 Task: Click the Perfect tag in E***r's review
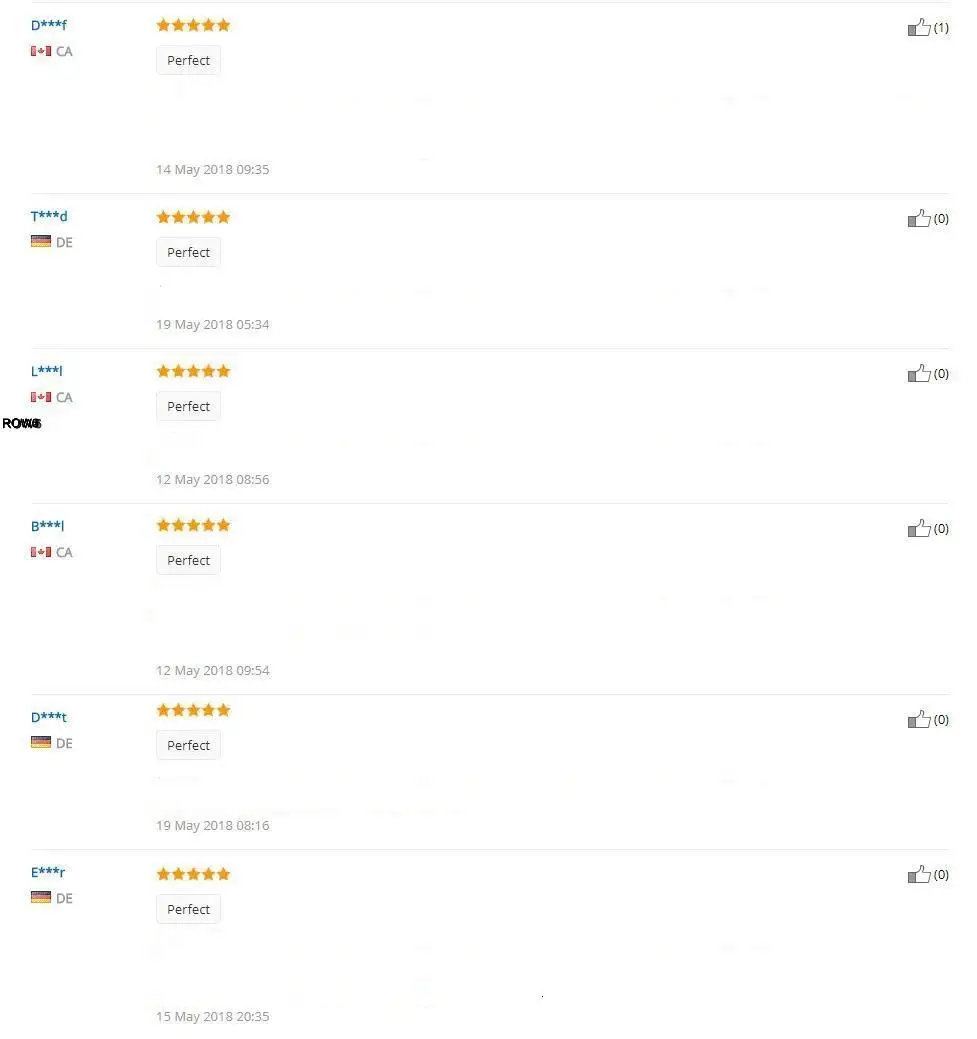pyautogui.click(x=188, y=909)
